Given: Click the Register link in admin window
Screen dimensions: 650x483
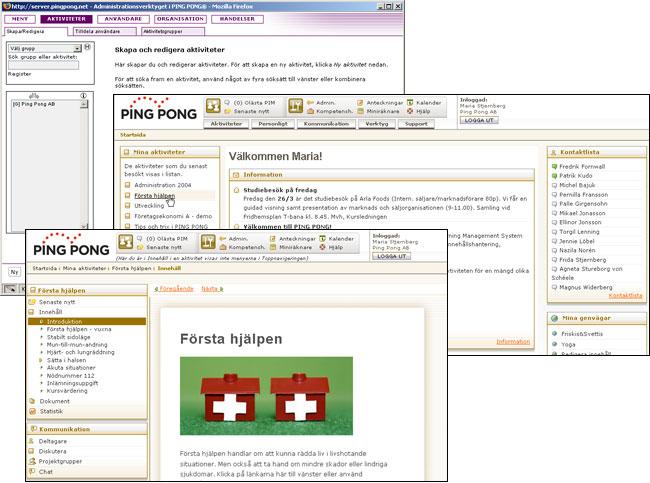Looking at the screenshot, I should click(19, 74).
